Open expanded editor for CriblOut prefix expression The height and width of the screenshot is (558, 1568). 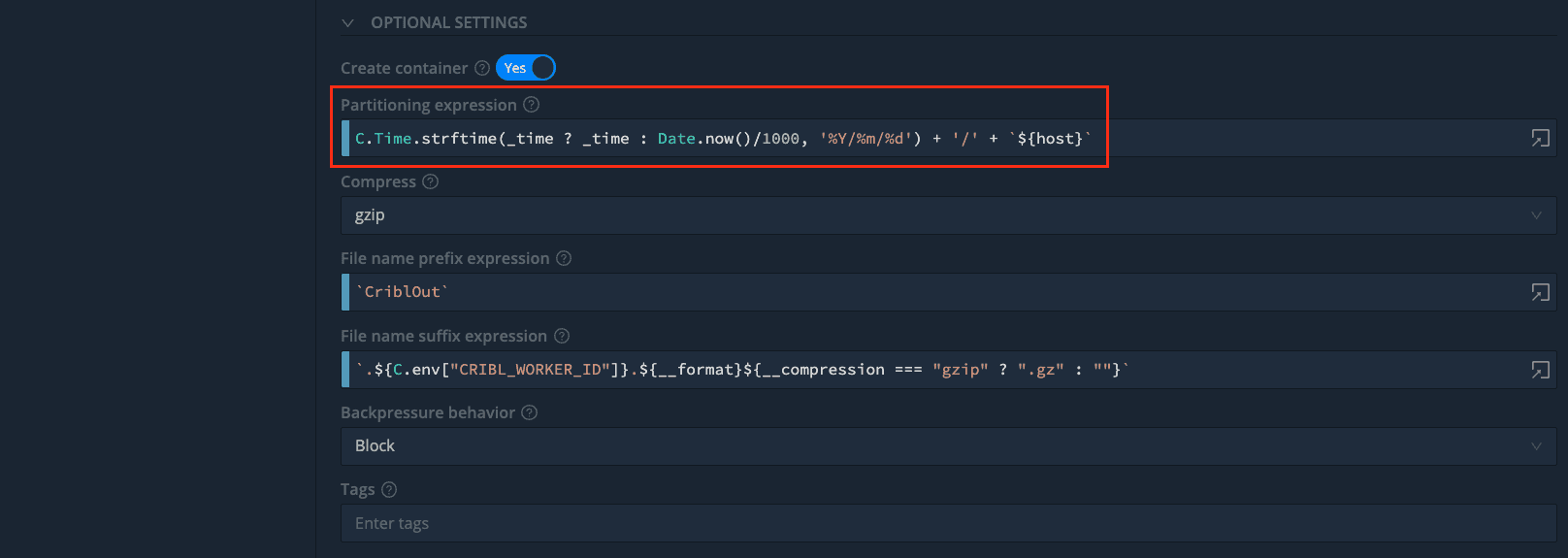pyautogui.click(x=1540, y=292)
